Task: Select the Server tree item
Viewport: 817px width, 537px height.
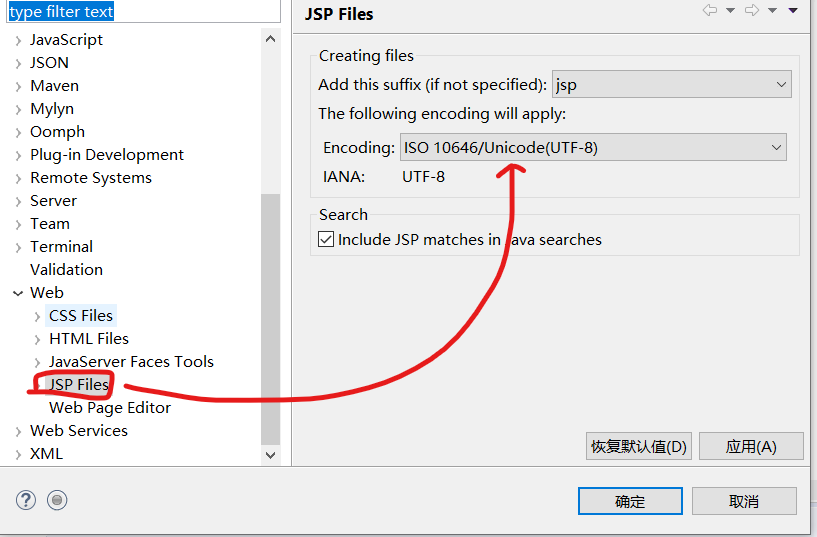Action: (x=53, y=201)
